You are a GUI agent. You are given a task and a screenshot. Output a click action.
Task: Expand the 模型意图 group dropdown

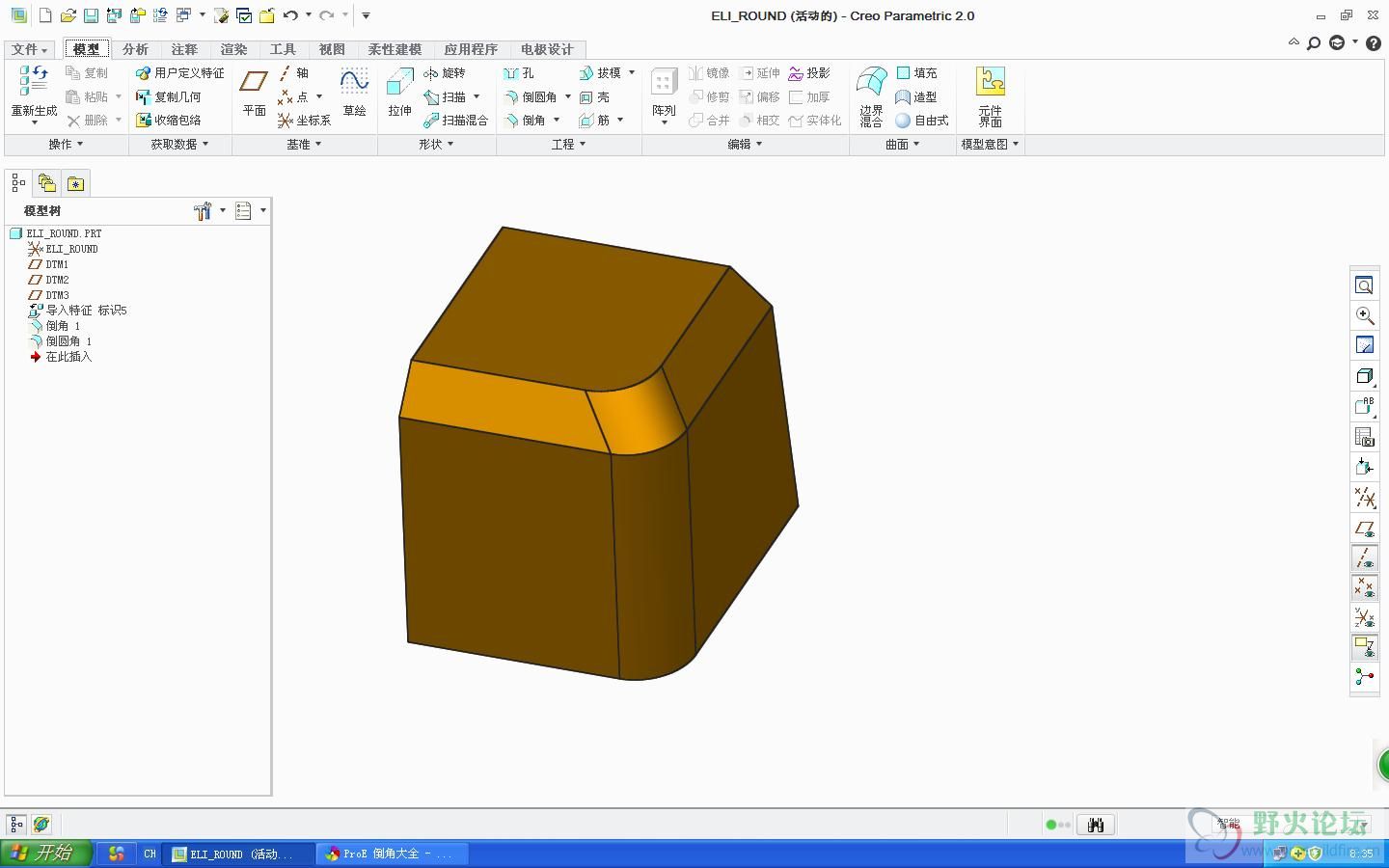point(990,144)
